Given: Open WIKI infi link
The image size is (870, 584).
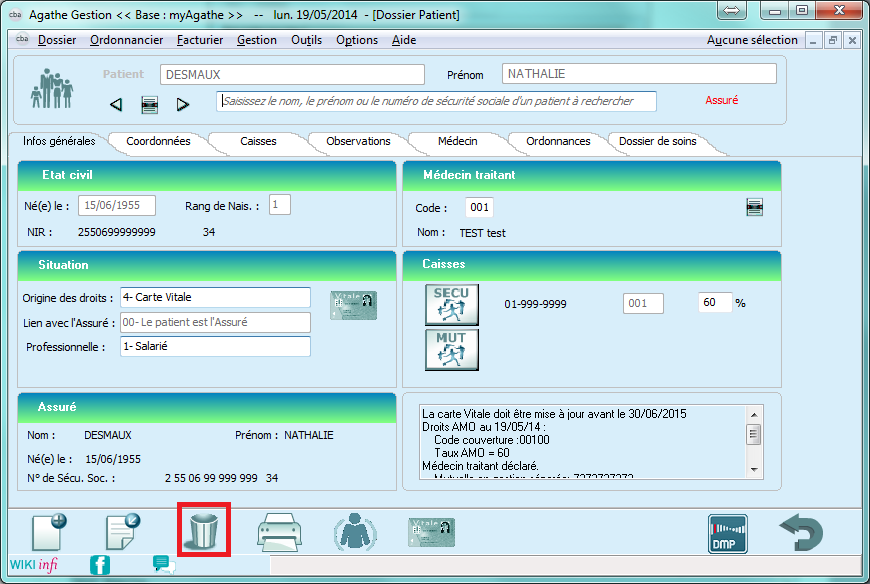Looking at the screenshot, I should pyautogui.click(x=33, y=565).
